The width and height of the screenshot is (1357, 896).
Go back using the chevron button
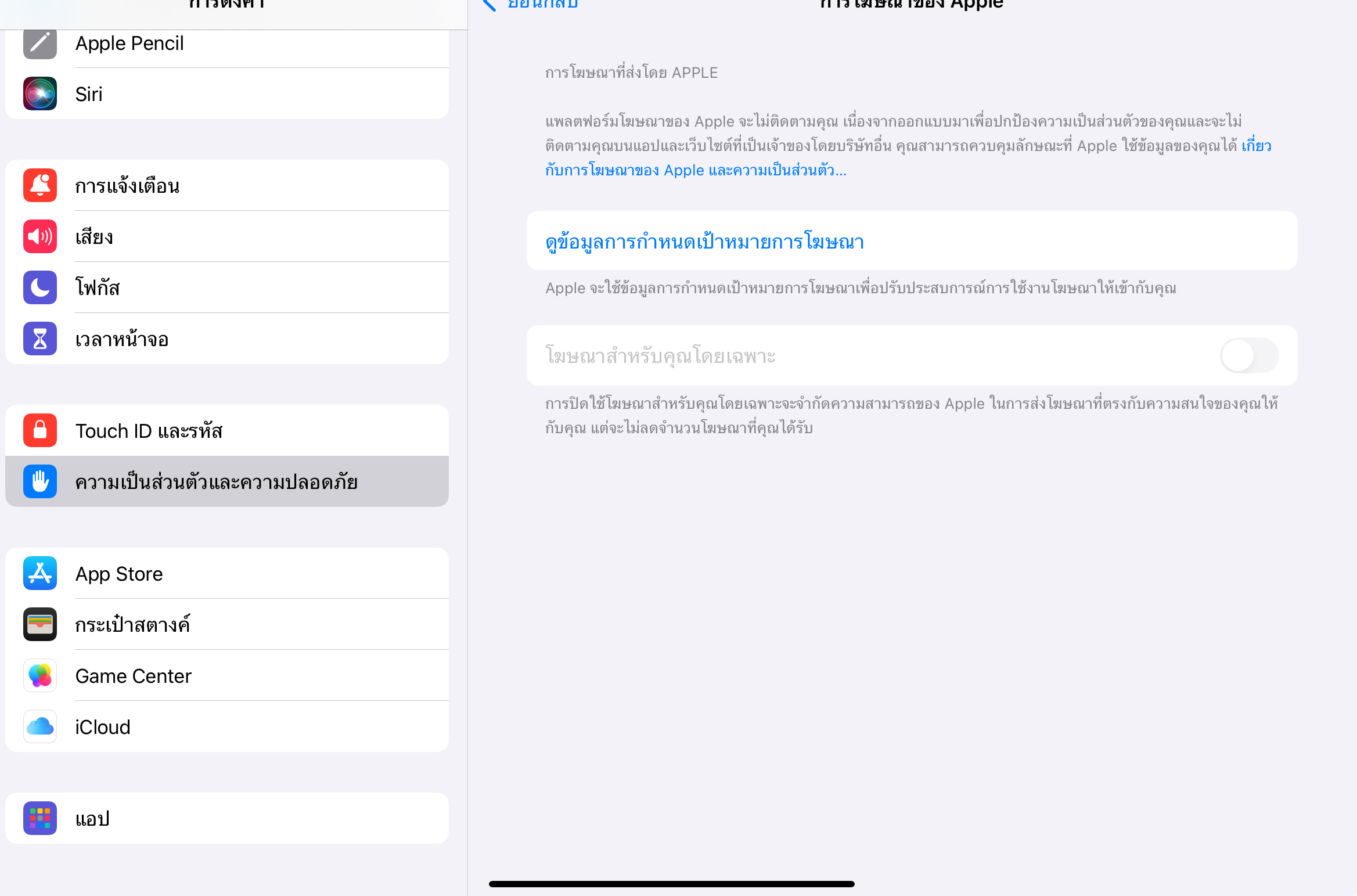click(x=491, y=5)
